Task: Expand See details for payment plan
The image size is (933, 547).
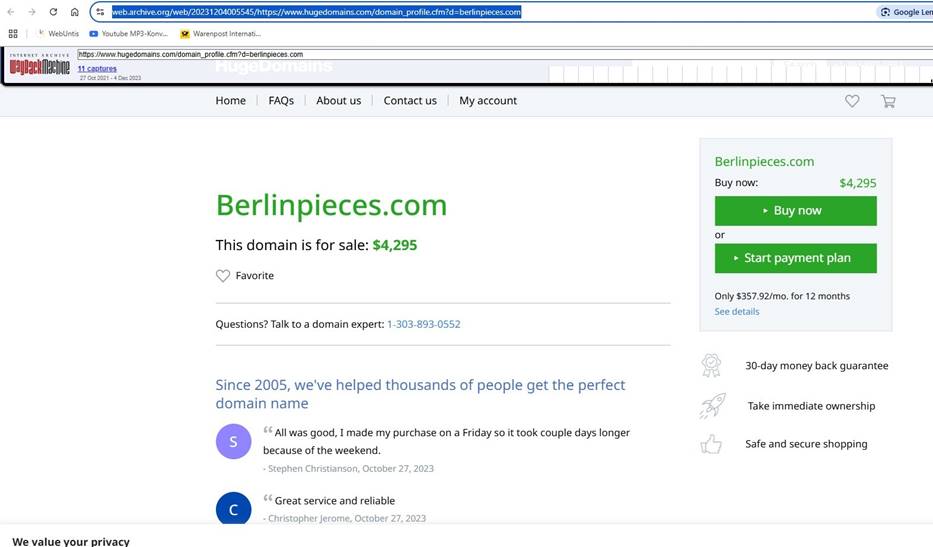Action: click(737, 311)
